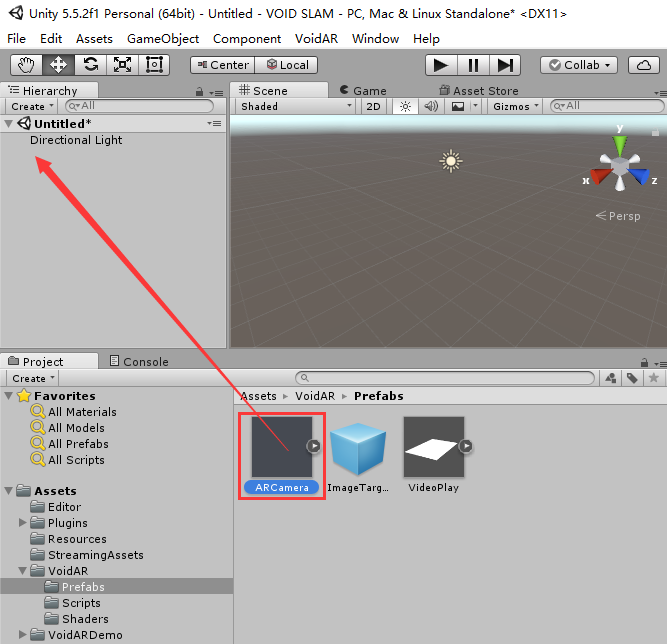Open the Collab dropdown
667x644 pixels.
point(579,65)
